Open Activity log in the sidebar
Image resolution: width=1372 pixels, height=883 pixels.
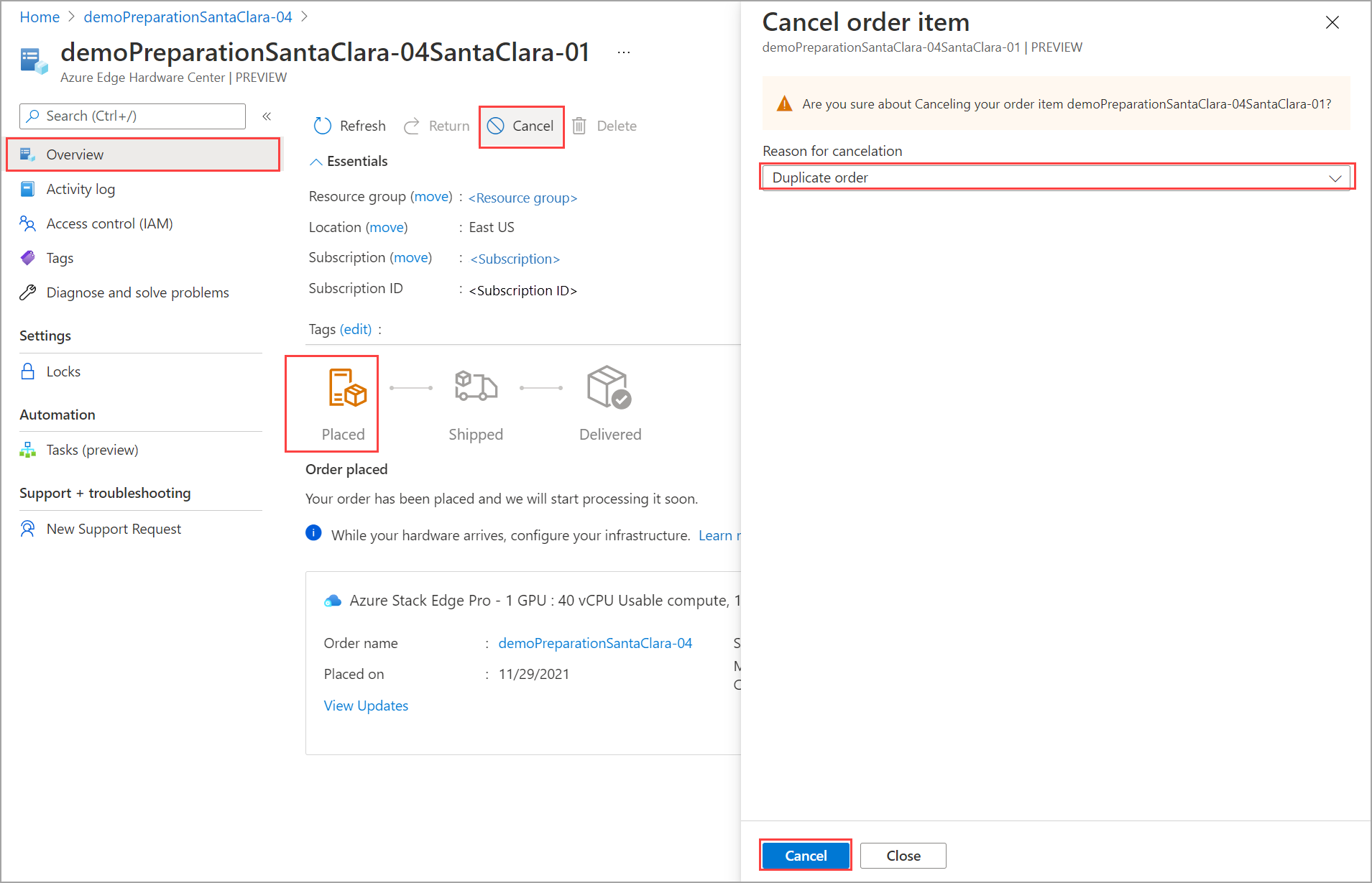[80, 189]
